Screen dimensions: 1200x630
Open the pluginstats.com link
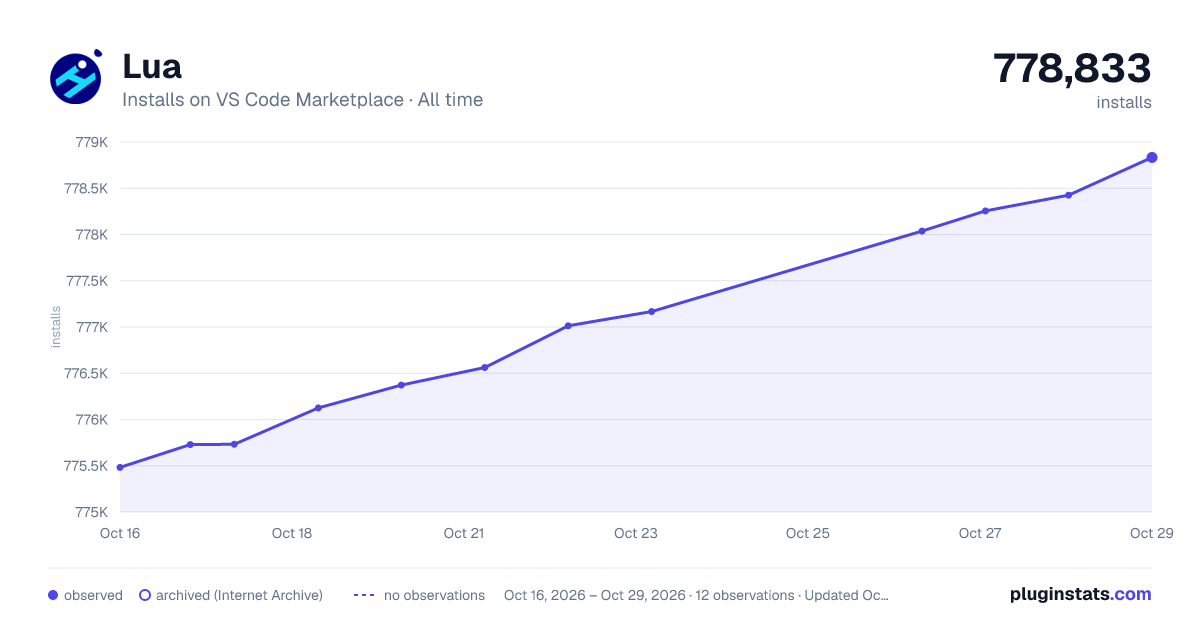click(1080, 594)
